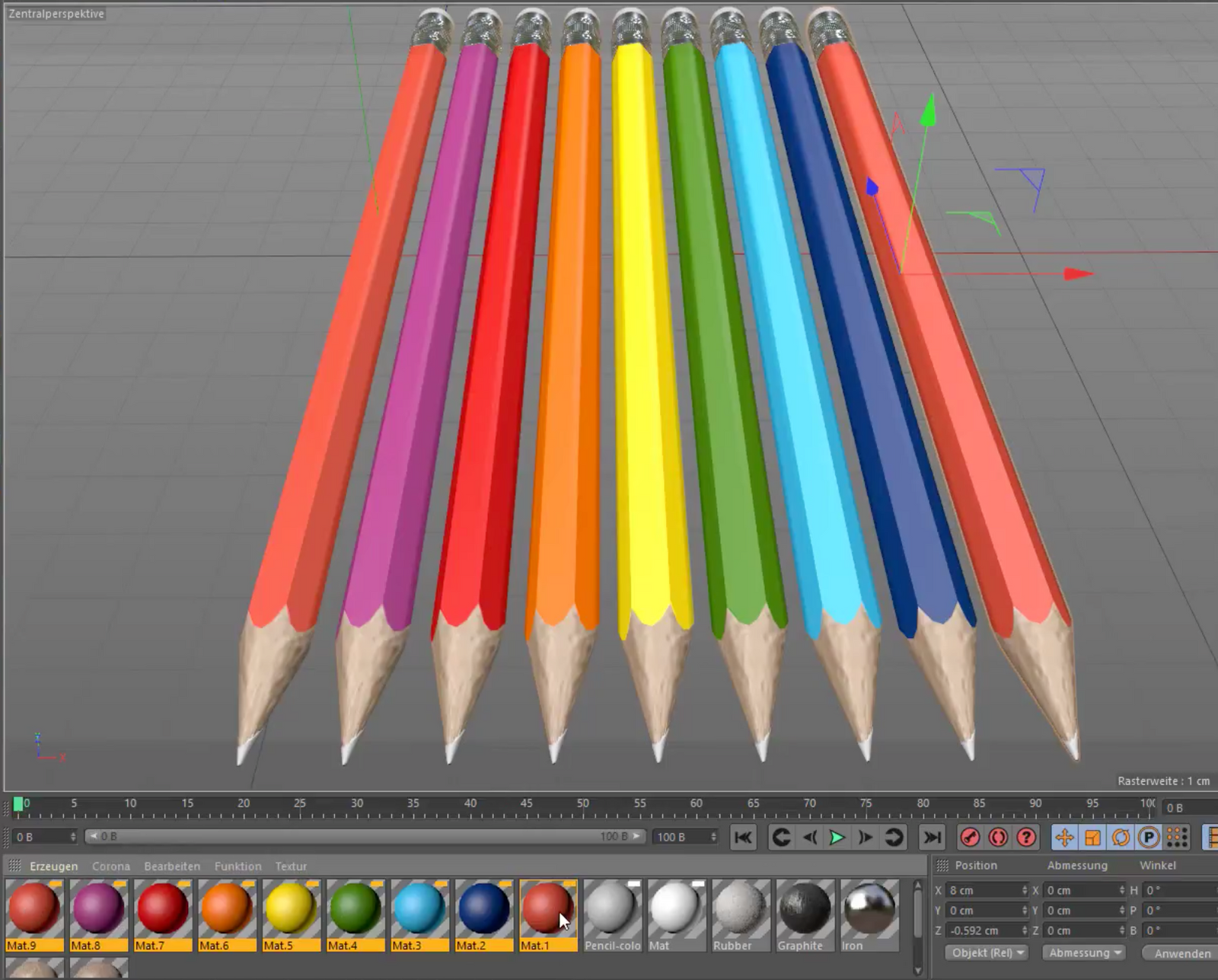Open the Bearbeiten menu
The height and width of the screenshot is (980, 1218).
172,867
